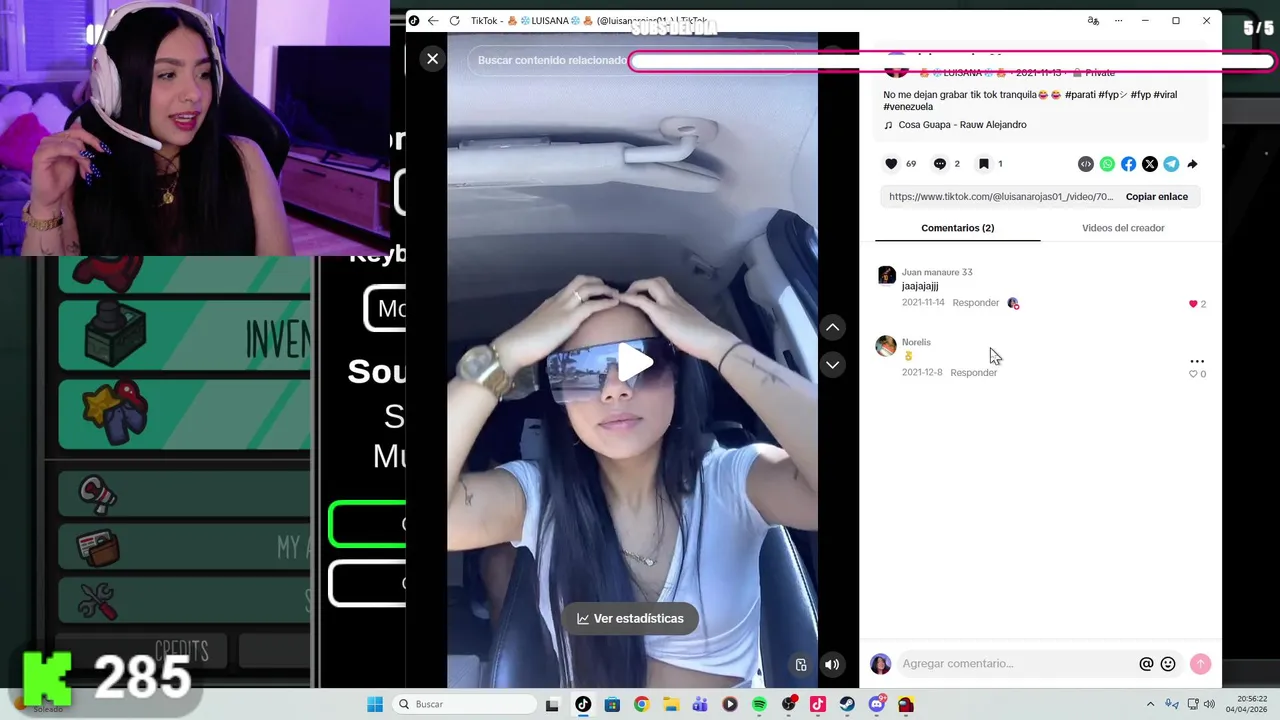Like the Norelis comment heart

pos(1193,374)
